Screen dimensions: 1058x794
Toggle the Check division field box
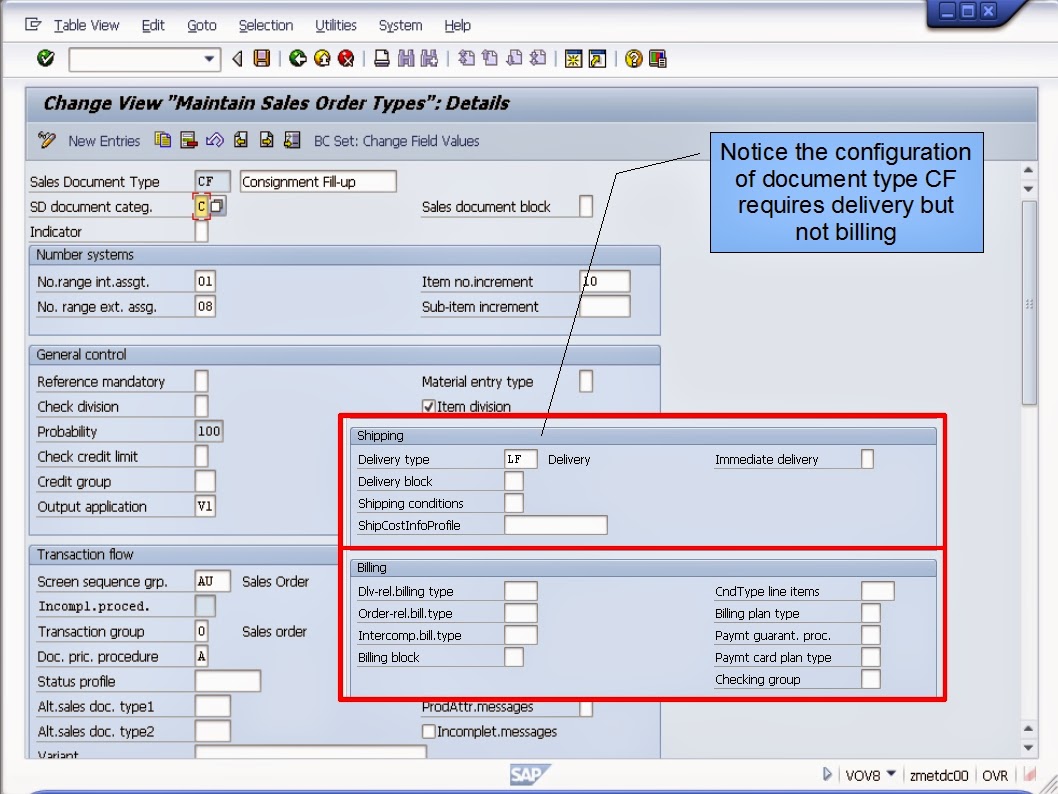tap(201, 406)
